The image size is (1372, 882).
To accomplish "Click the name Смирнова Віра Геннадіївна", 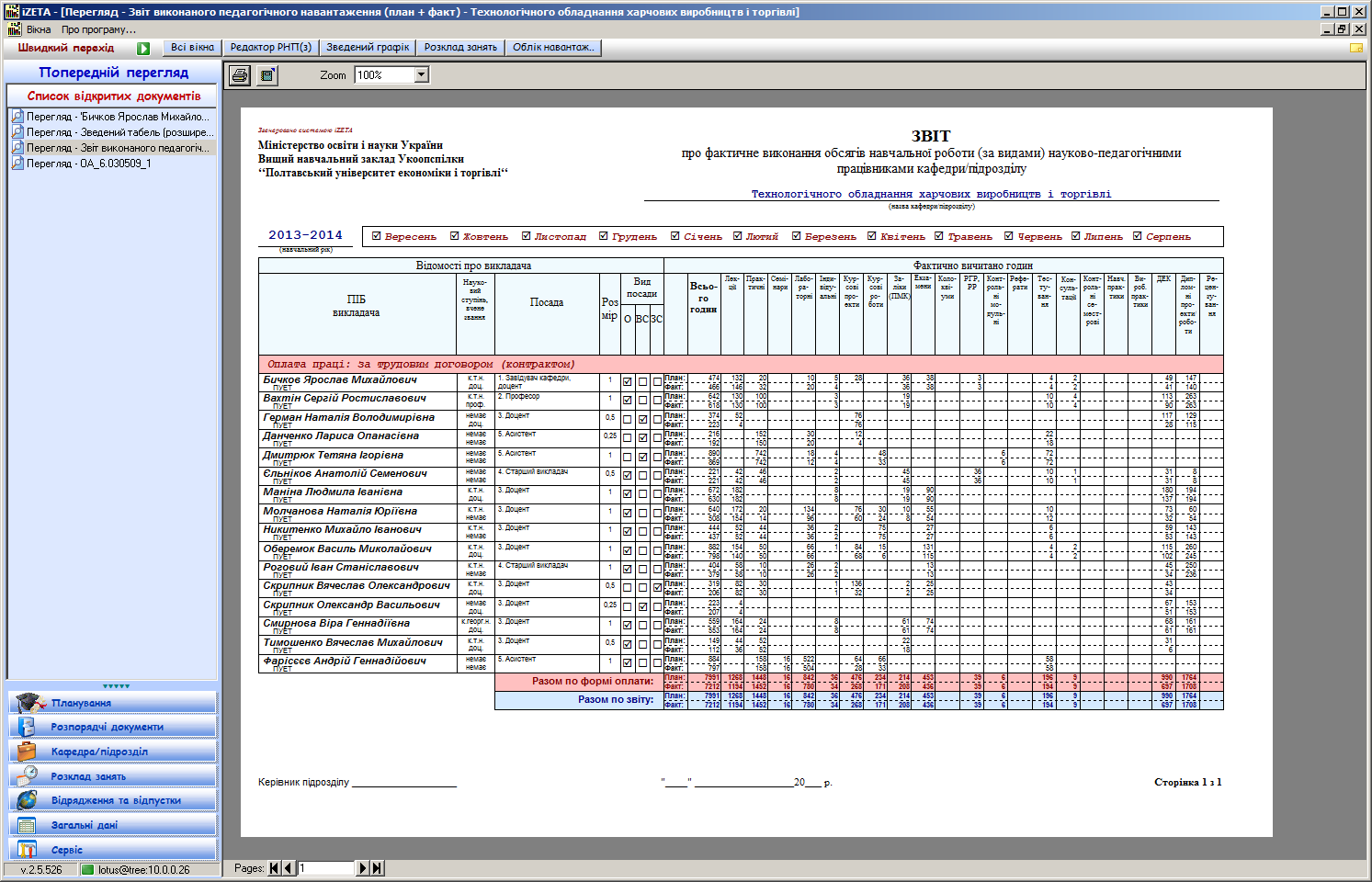I will click(336, 623).
